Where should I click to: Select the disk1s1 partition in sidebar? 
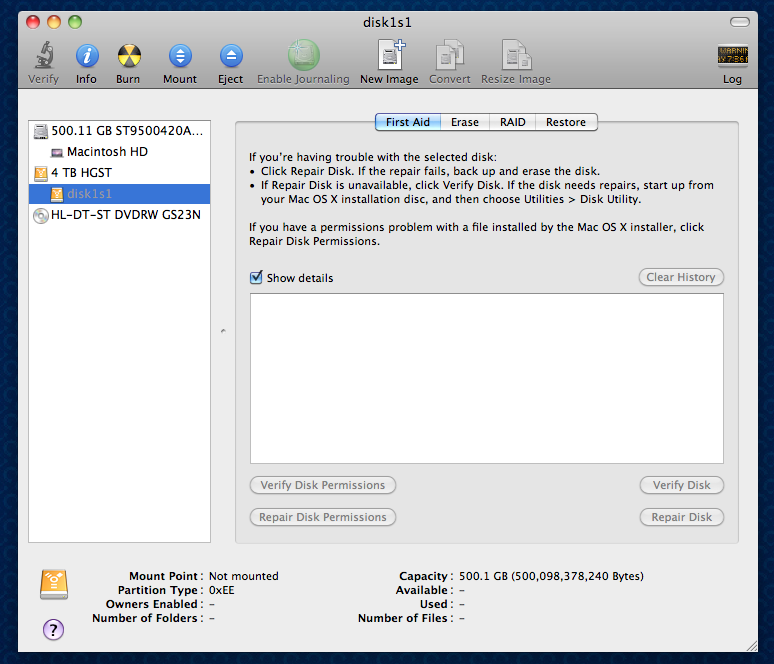[119, 194]
